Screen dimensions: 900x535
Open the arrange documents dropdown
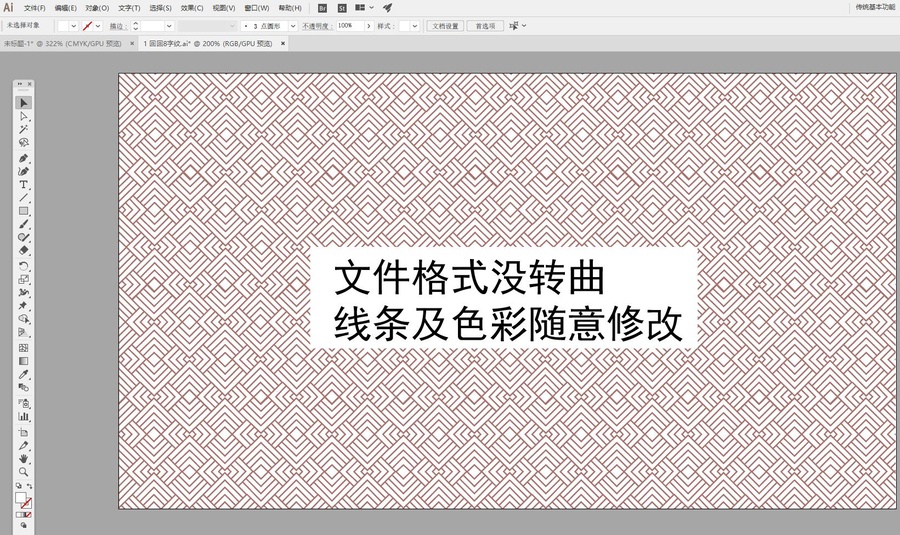[364, 8]
